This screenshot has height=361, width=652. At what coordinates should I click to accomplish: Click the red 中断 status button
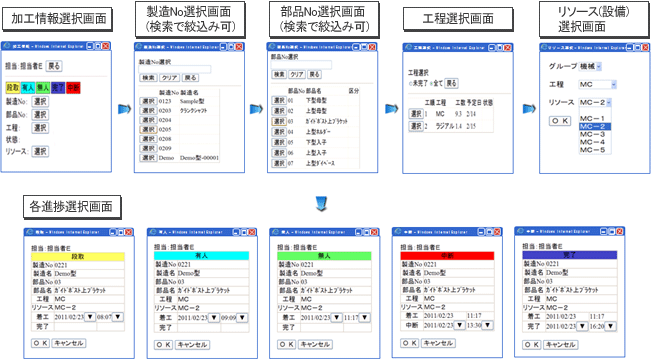[73, 87]
